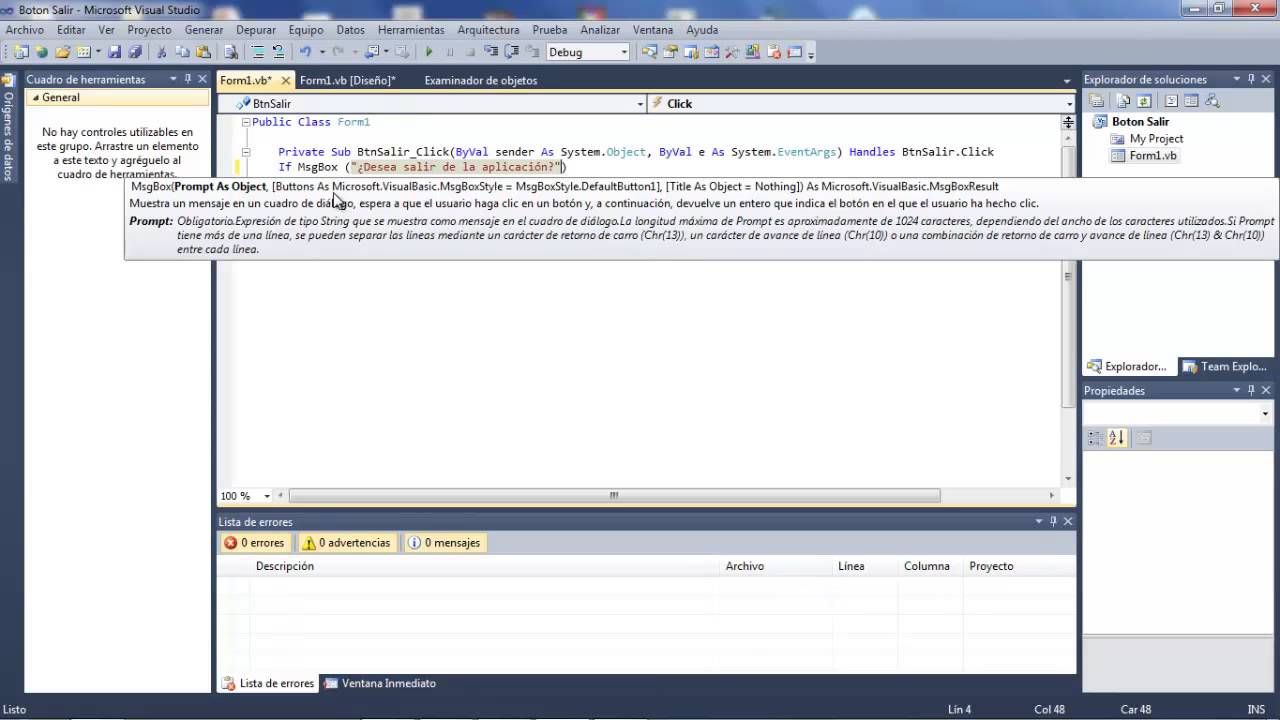Viewport: 1280px width, 720px height.
Task: Click the Save All toolbar icon
Action: coord(135,52)
